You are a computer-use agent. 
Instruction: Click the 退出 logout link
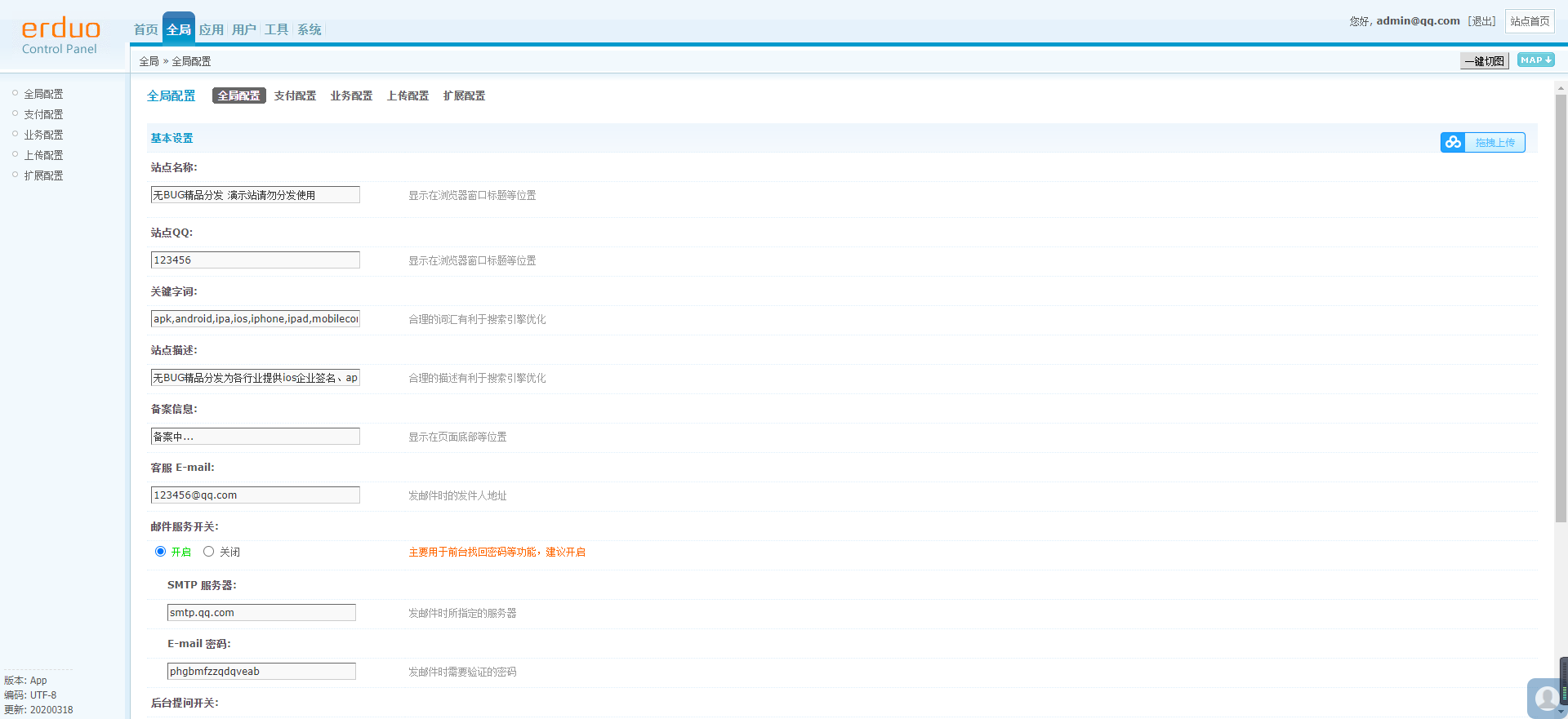[1481, 21]
